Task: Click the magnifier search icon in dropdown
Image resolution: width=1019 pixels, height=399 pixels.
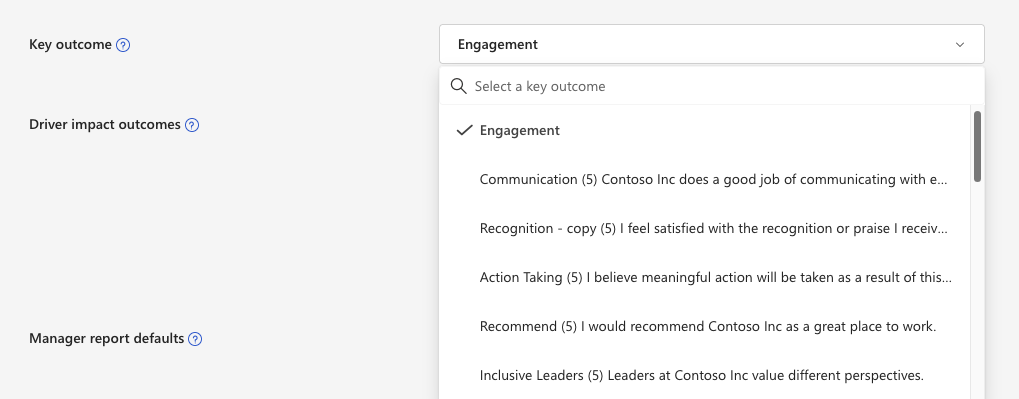Action: coord(459,86)
